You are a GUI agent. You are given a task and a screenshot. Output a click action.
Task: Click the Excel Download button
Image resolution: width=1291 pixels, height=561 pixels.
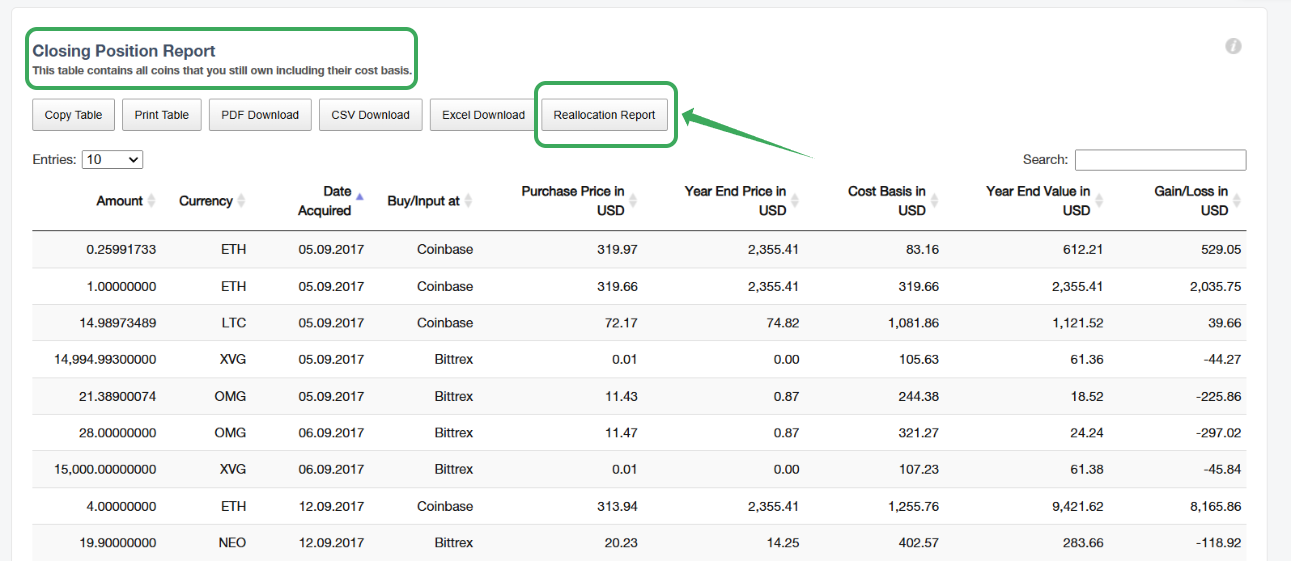point(484,115)
